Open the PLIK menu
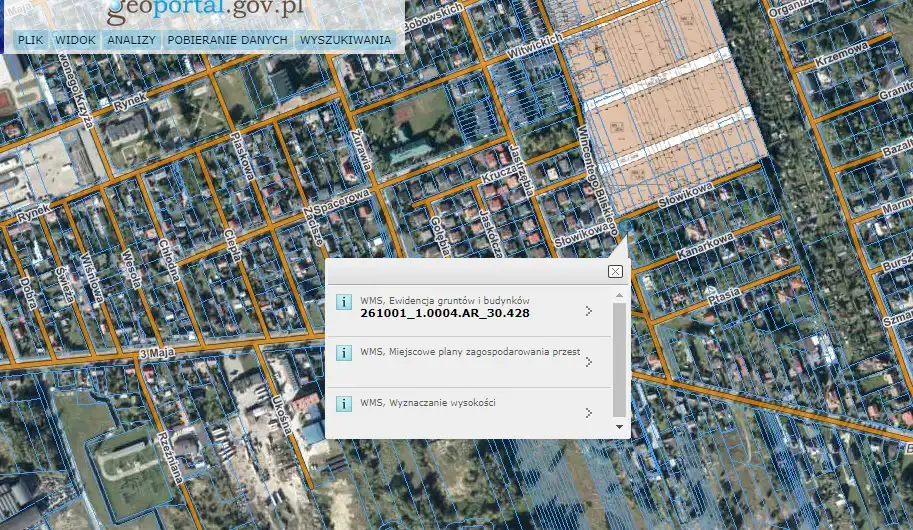The width and height of the screenshot is (913, 530). tap(31, 40)
